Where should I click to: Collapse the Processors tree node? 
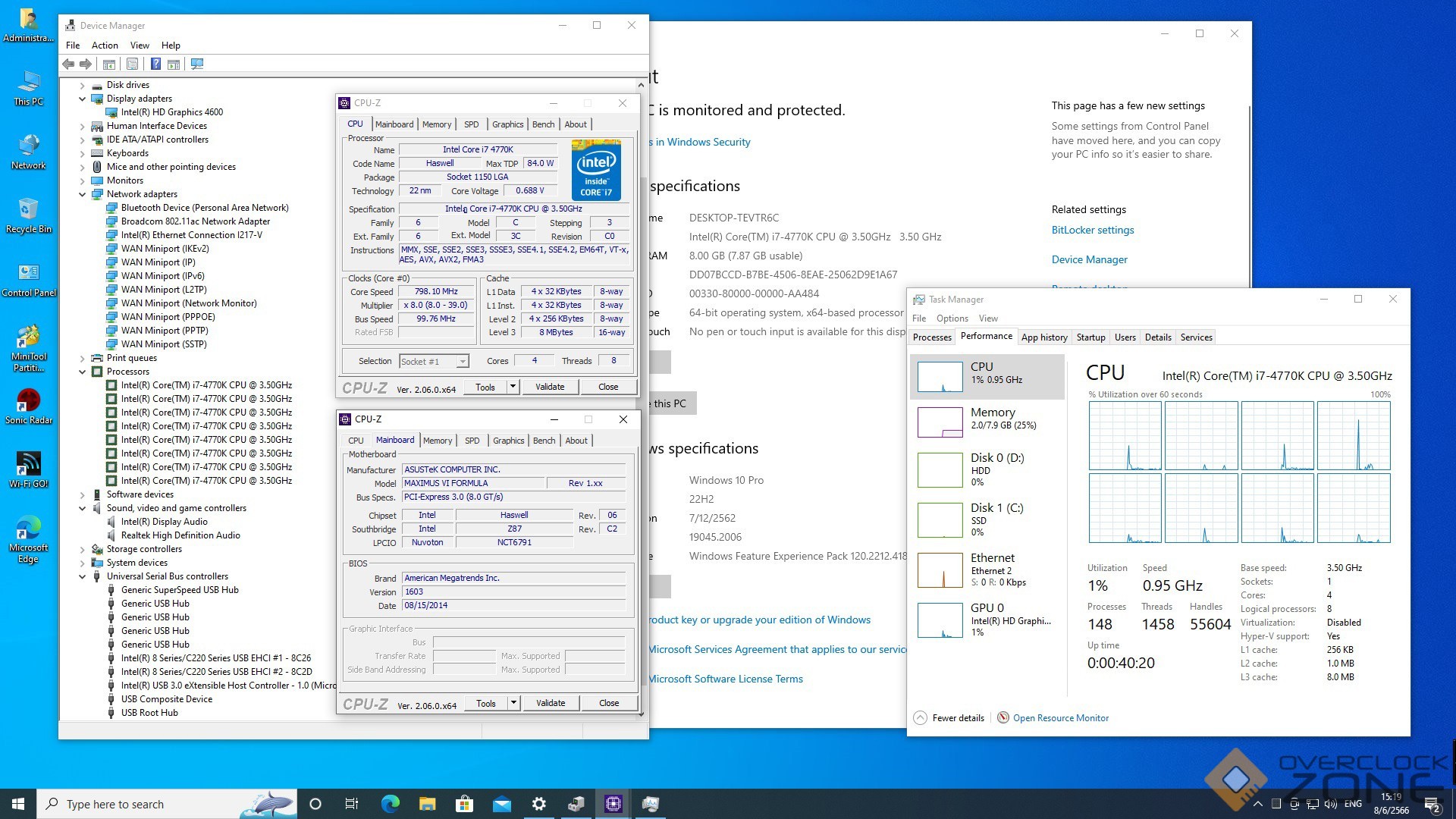(83, 372)
